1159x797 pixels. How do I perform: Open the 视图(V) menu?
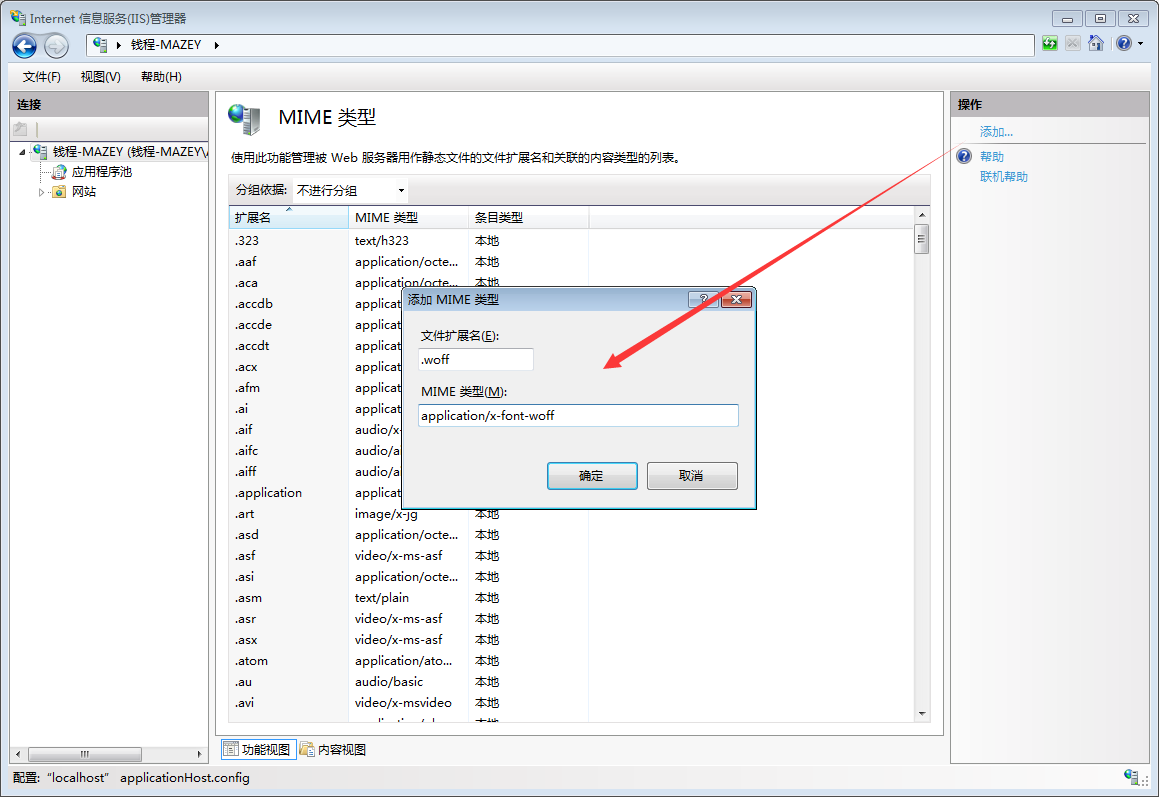[99, 76]
